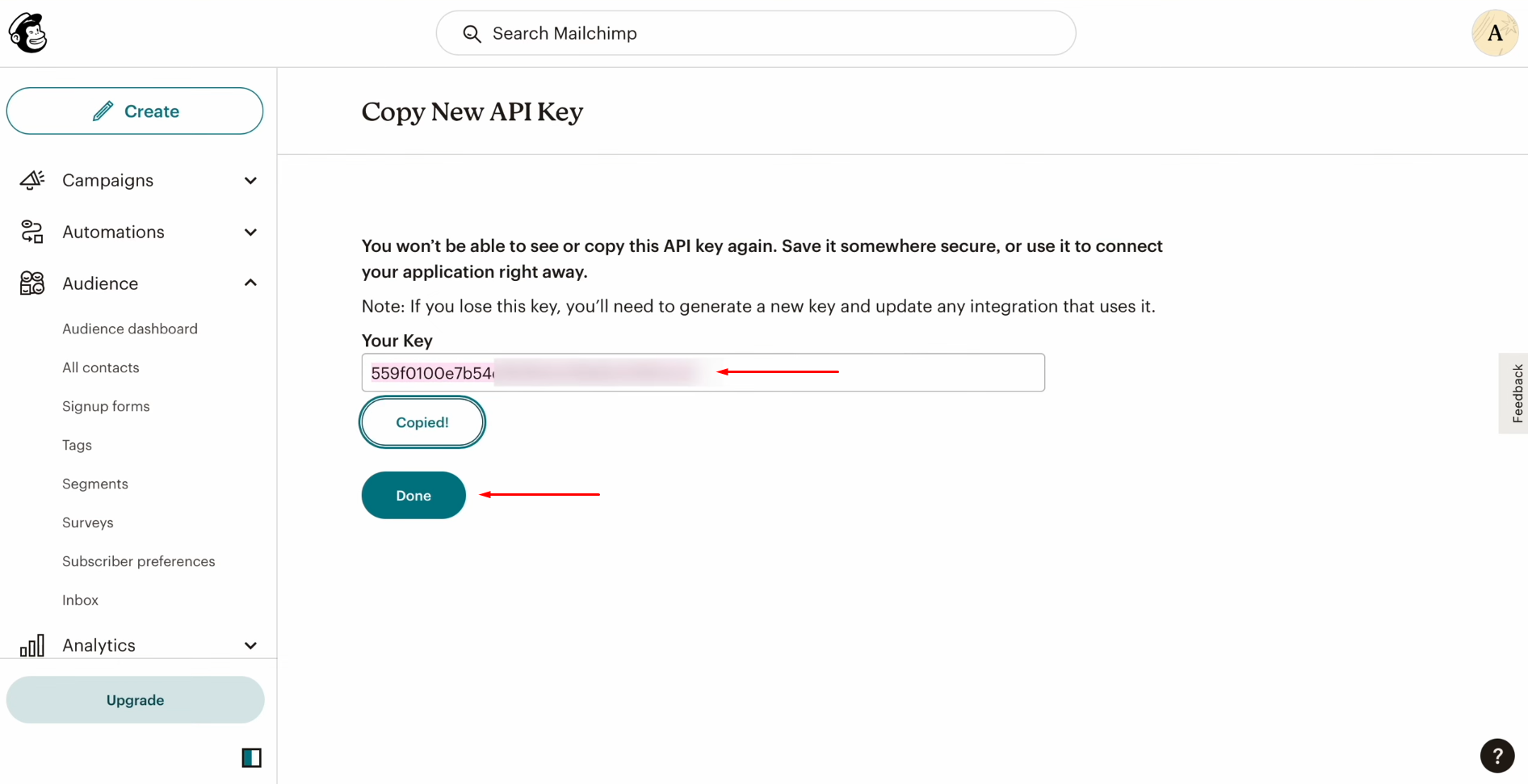This screenshot has height=784, width=1528.
Task: Open All contacts page
Action: [x=101, y=367]
